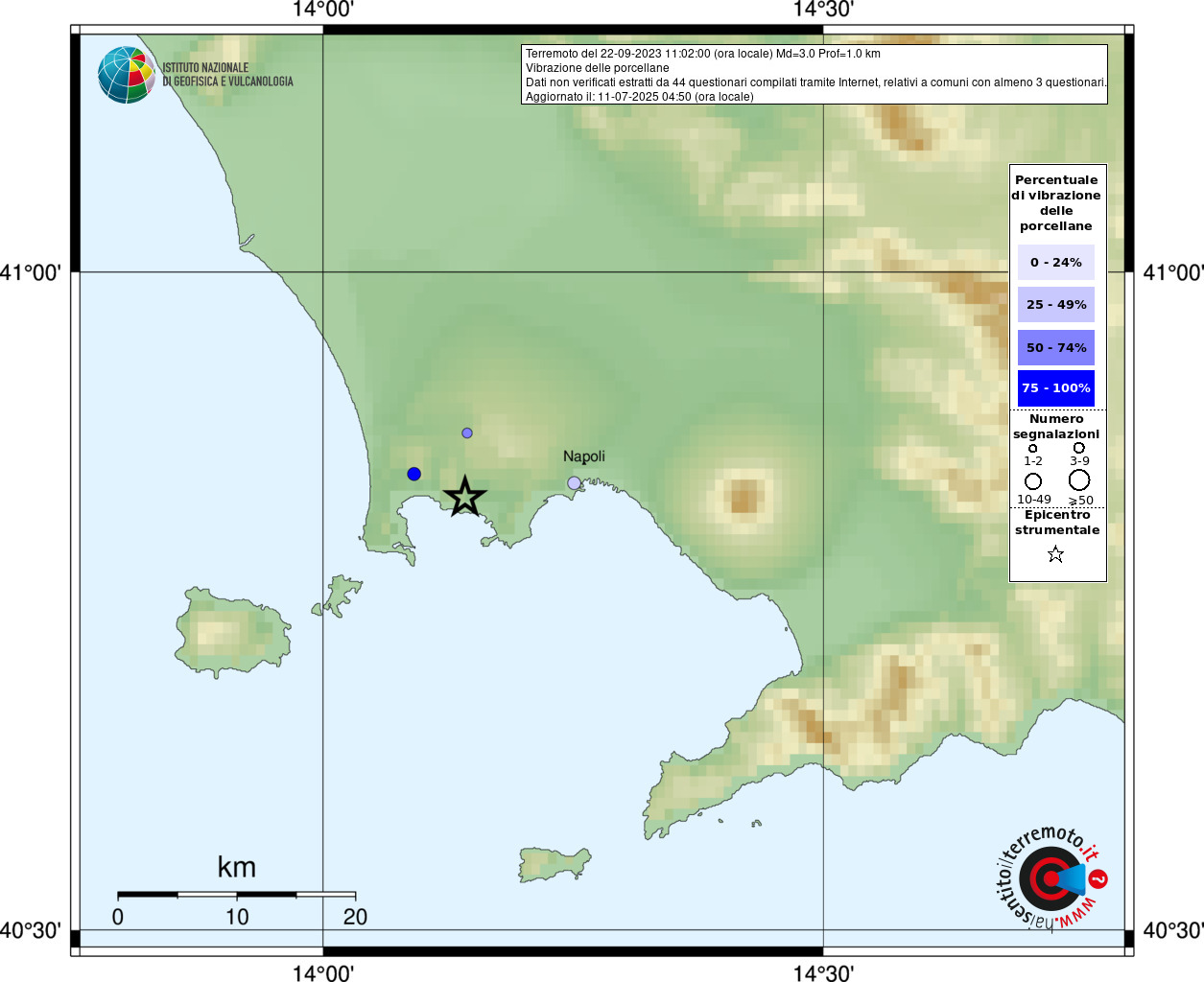This screenshot has width=1204, height=982.
Task: Click the Vesuvius crater on the map
Action: click(x=744, y=497)
